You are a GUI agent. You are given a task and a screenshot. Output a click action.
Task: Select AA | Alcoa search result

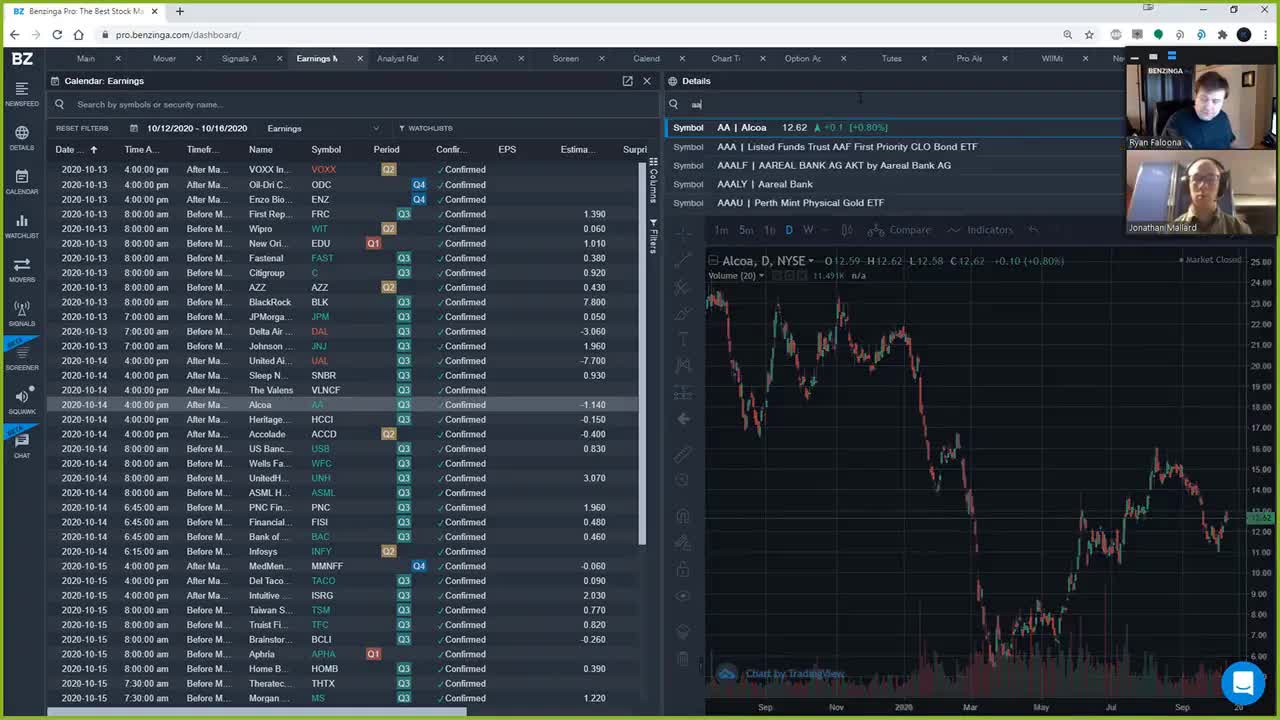coord(895,128)
